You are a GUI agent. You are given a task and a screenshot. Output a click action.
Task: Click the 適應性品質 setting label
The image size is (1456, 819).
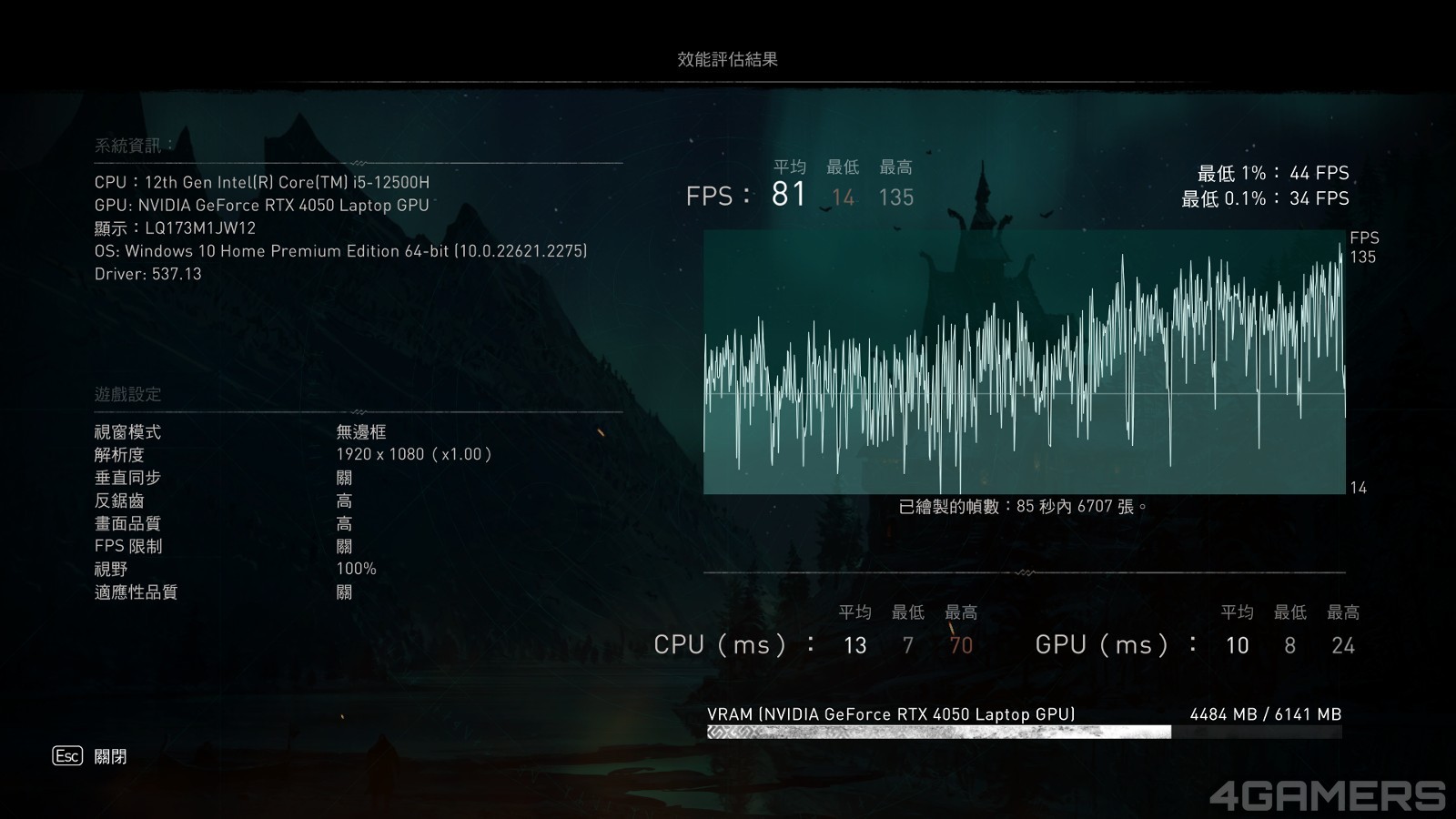136,591
